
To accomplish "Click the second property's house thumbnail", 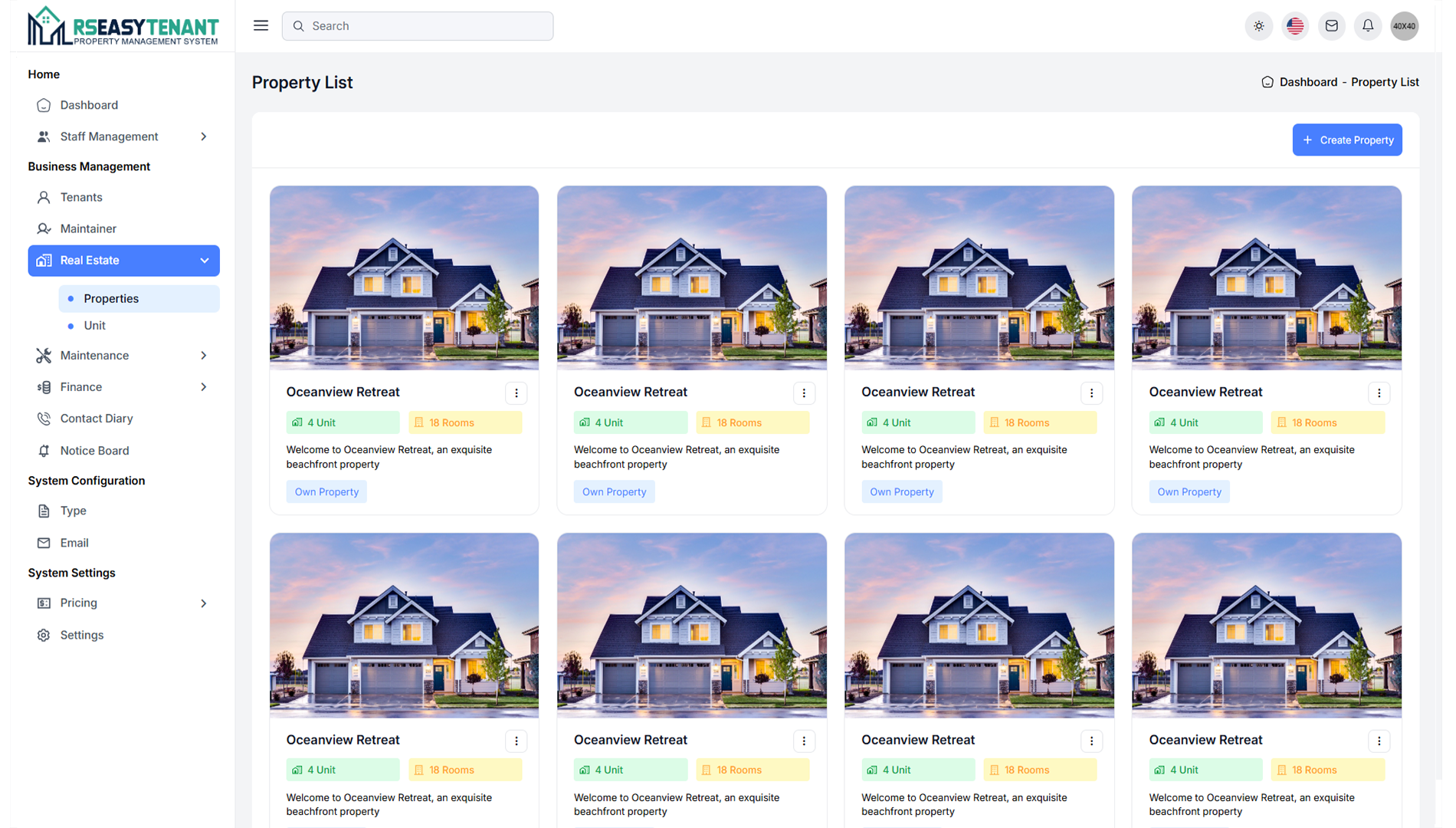I will [691, 278].
